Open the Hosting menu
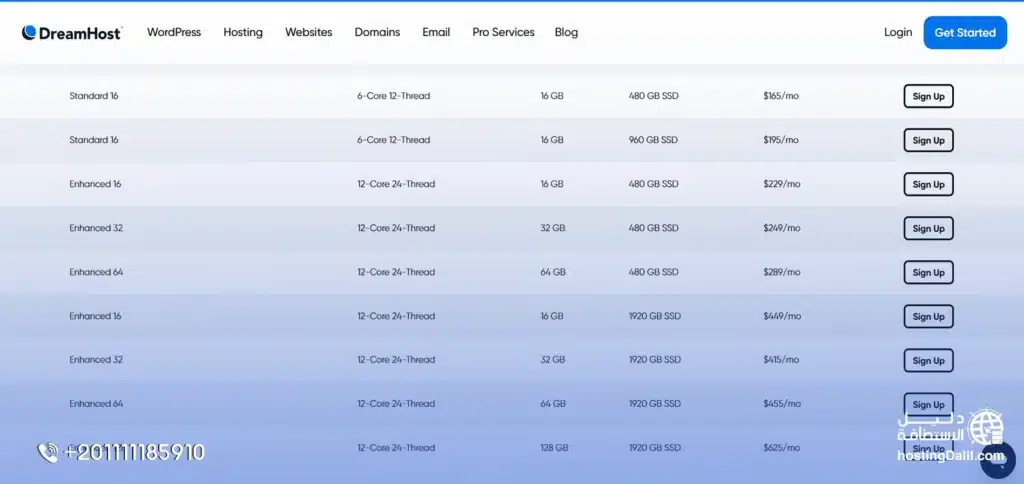This screenshot has height=484, width=1024. coord(243,32)
